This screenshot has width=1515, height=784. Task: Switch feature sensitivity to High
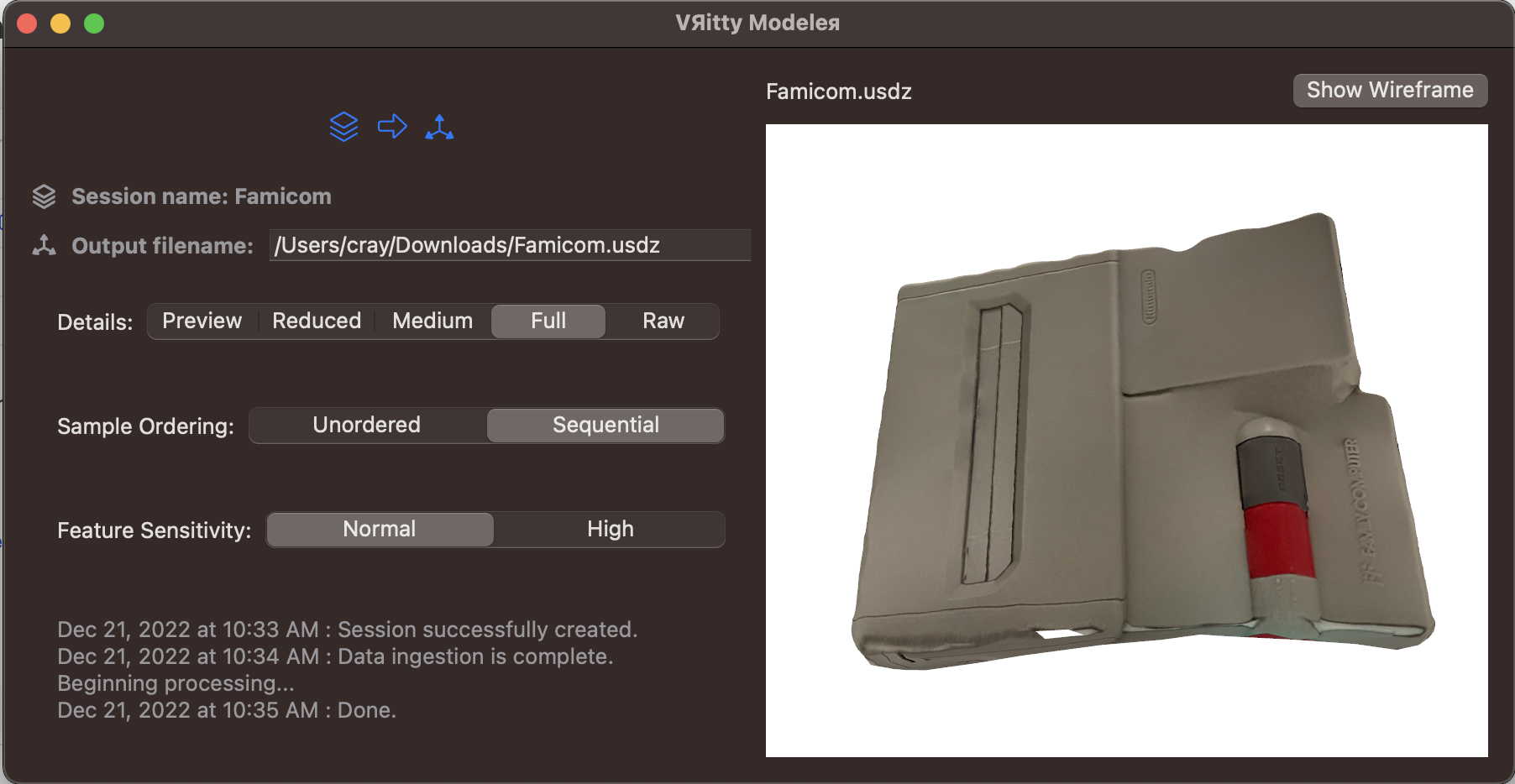(x=610, y=530)
